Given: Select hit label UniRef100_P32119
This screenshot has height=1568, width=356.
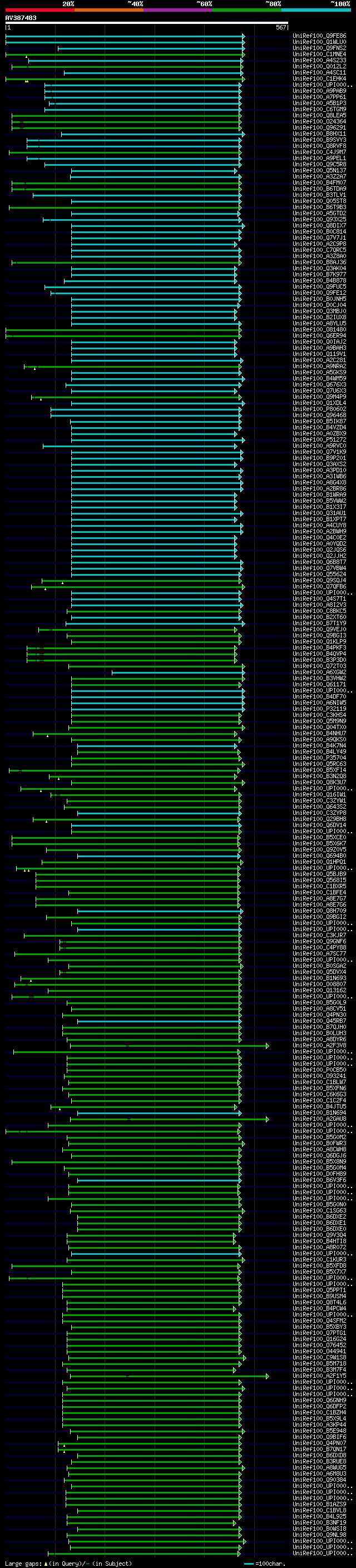Looking at the screenshot, I should click(x=319, y=709).
